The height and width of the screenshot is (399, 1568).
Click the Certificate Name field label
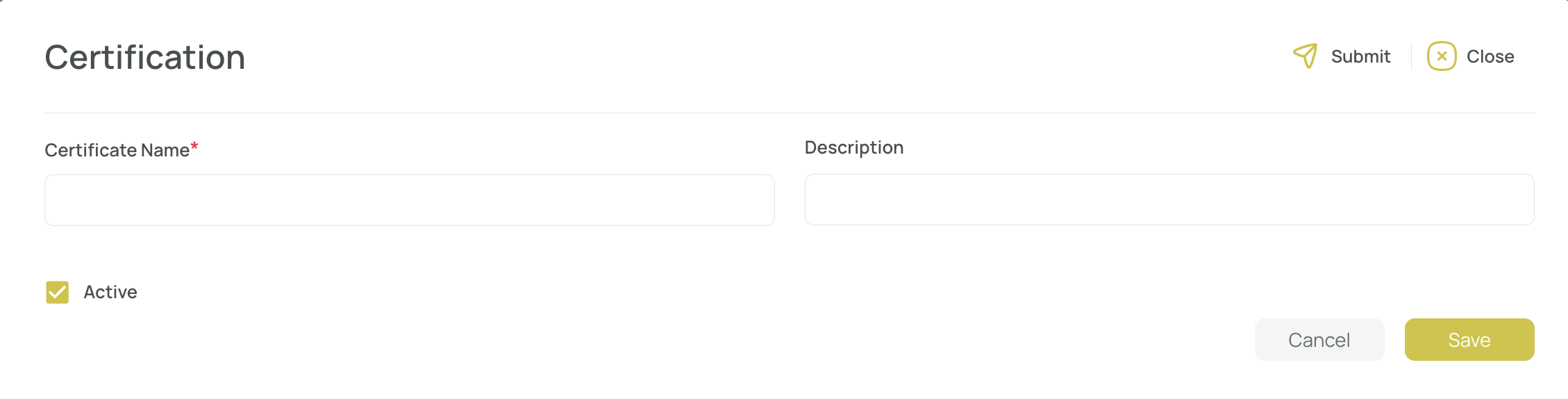117,150
